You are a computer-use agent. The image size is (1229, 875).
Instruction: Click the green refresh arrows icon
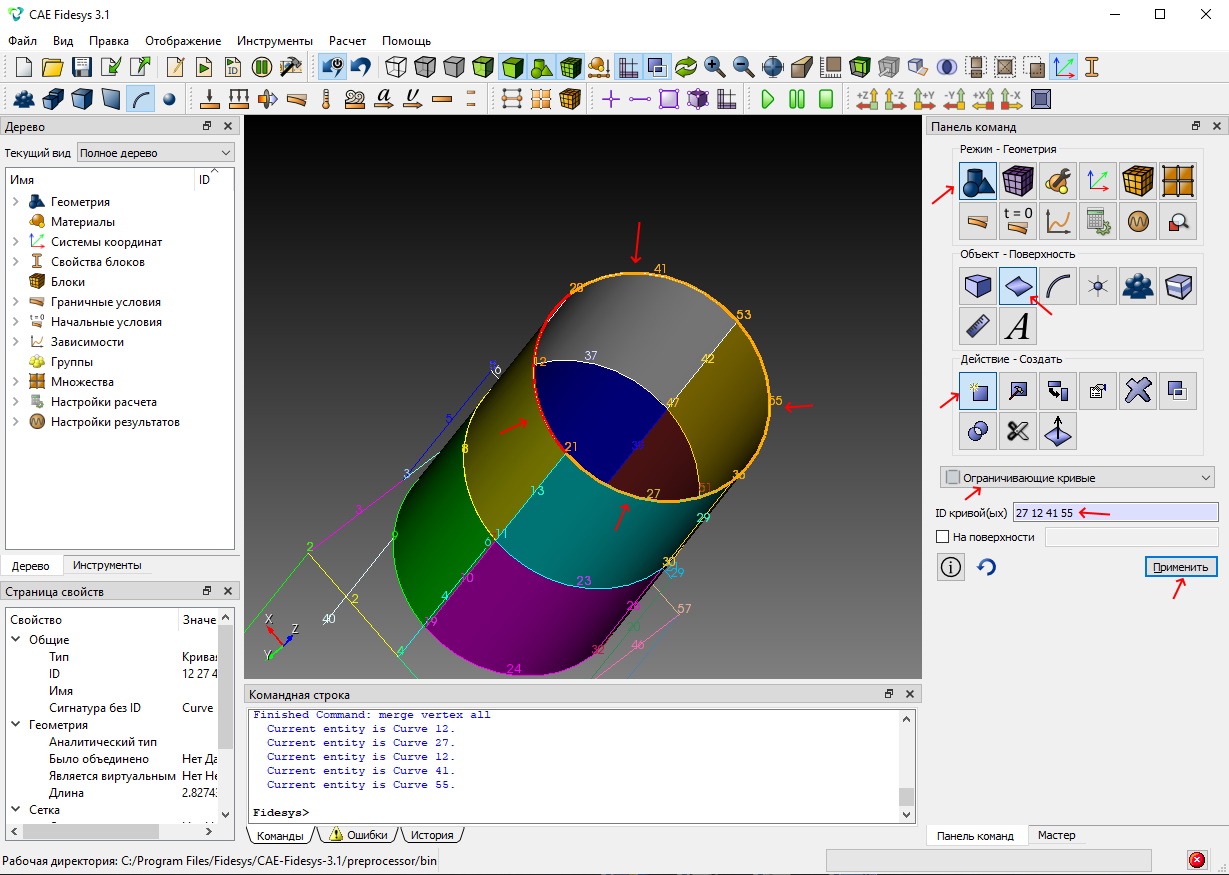pos(685,67)
